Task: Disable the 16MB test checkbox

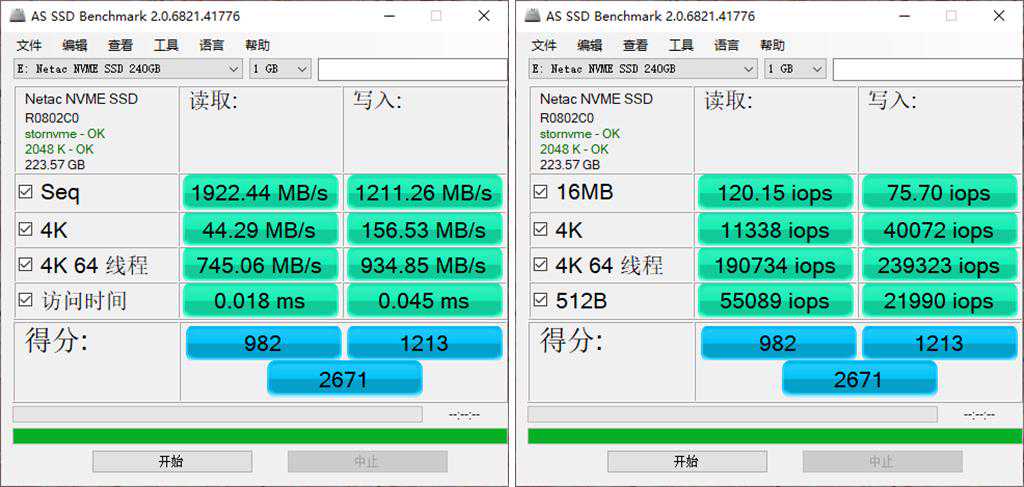Action: pos(540,192)
